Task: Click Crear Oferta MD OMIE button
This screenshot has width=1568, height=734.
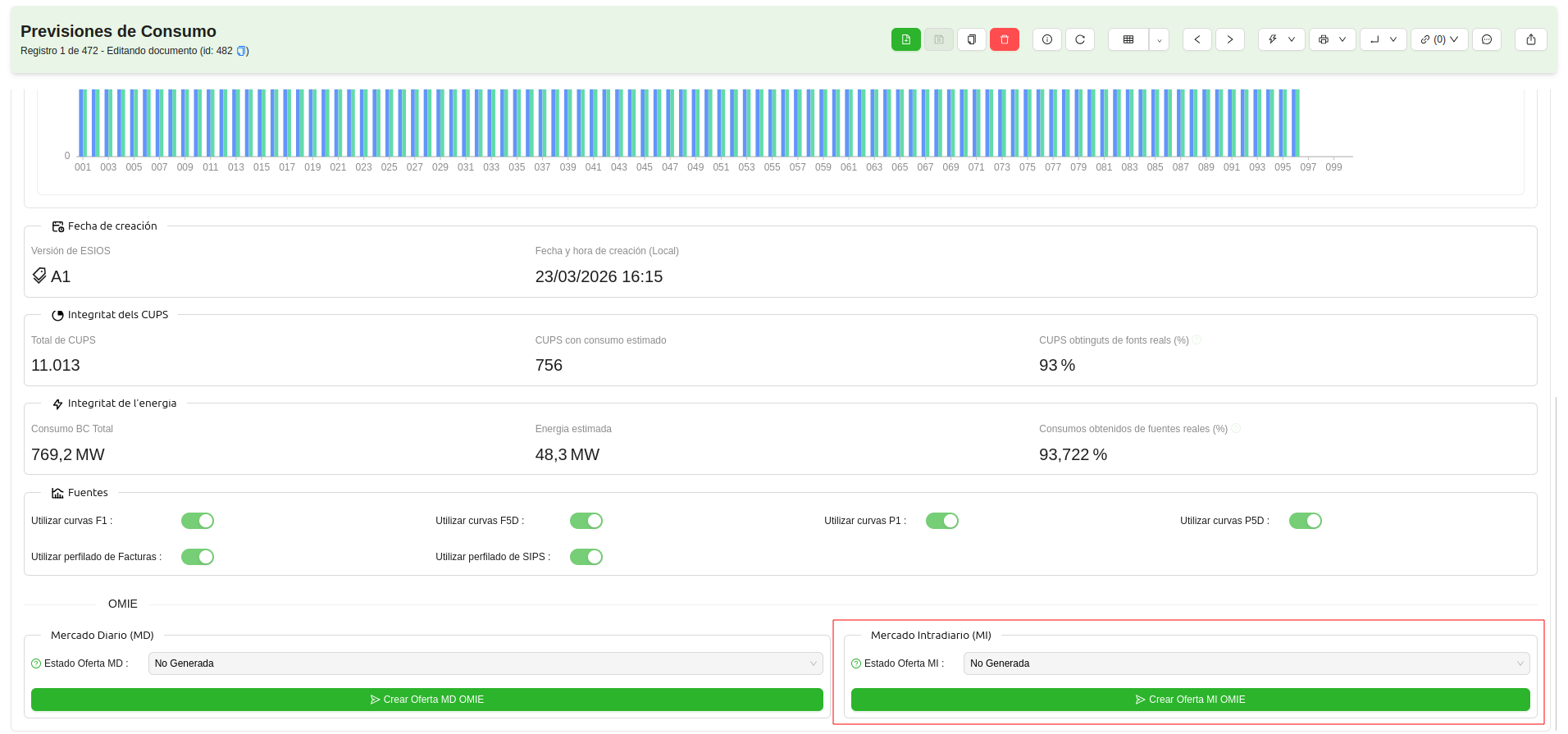Action: (x=426, y=700)
